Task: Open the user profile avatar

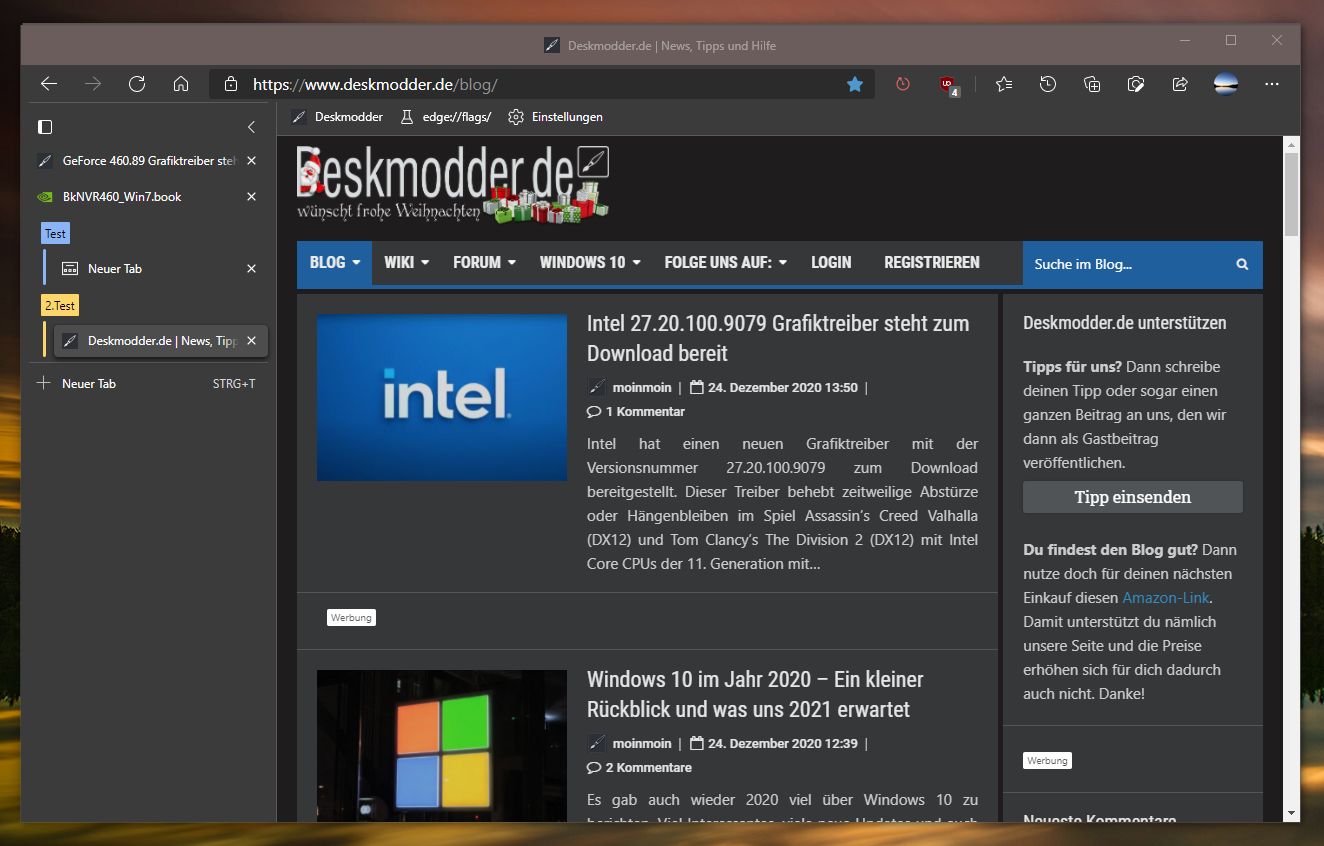Action: (x=1225, y=84)
